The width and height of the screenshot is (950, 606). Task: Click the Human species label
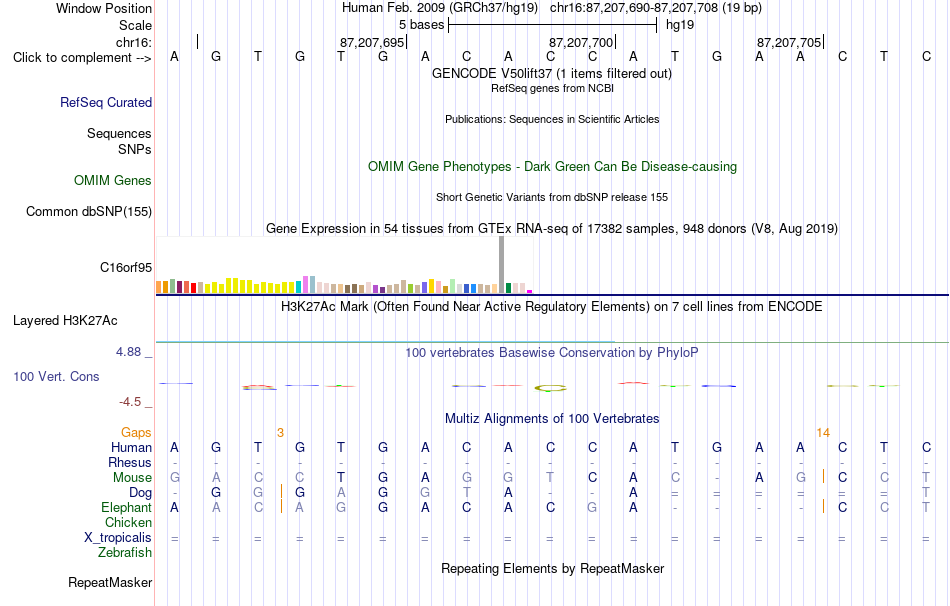point(131,447)
